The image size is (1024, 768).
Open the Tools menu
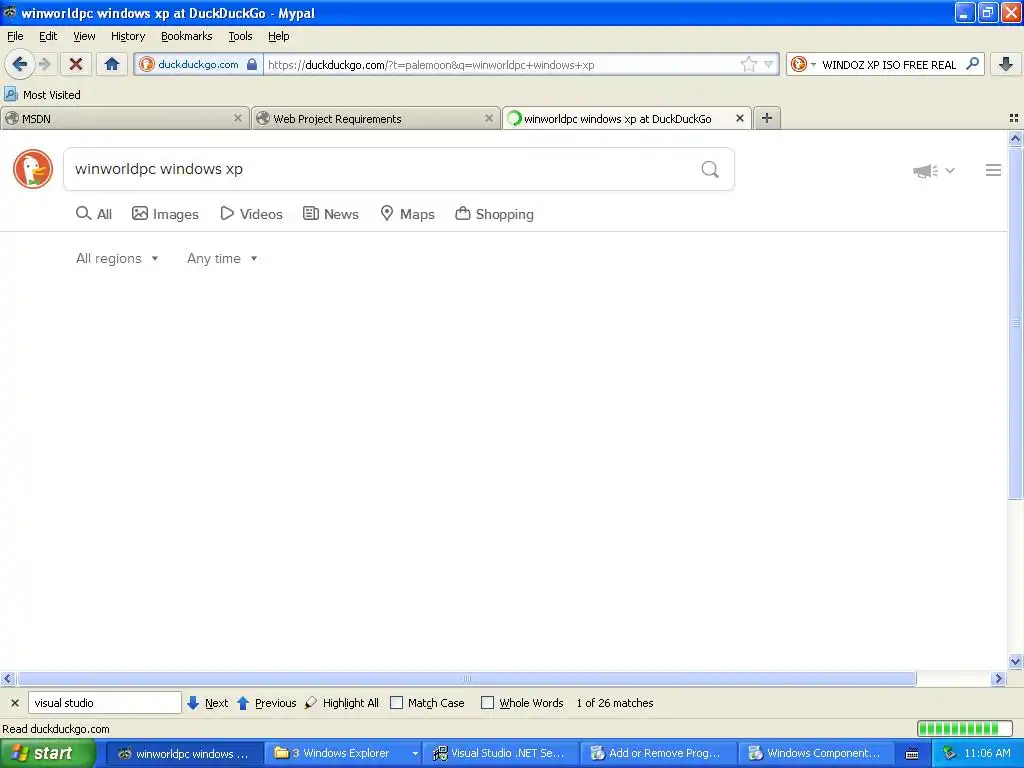tap(240, 36)
